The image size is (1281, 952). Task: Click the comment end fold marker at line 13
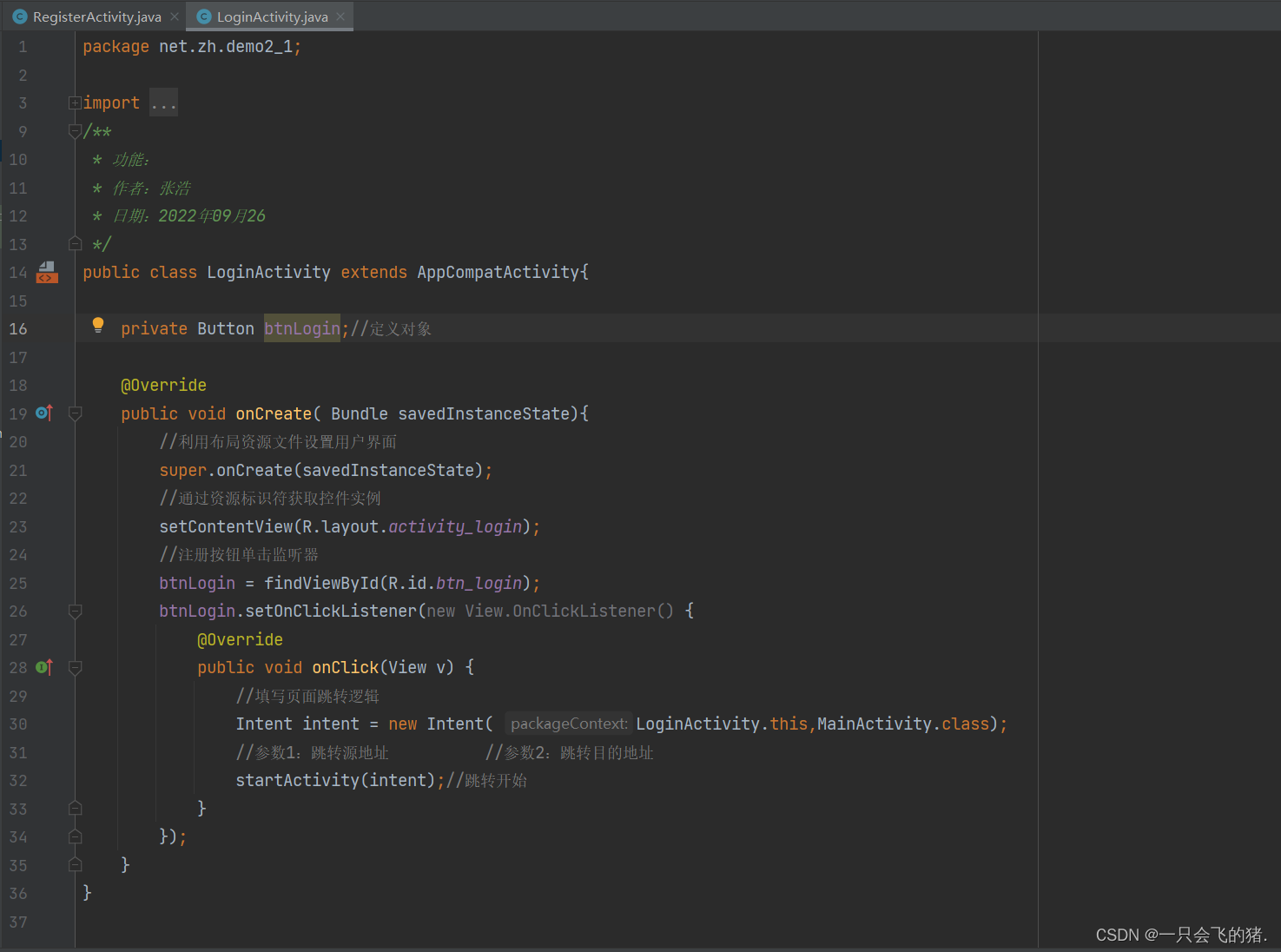pyautogui.click(x=75, y=244)
